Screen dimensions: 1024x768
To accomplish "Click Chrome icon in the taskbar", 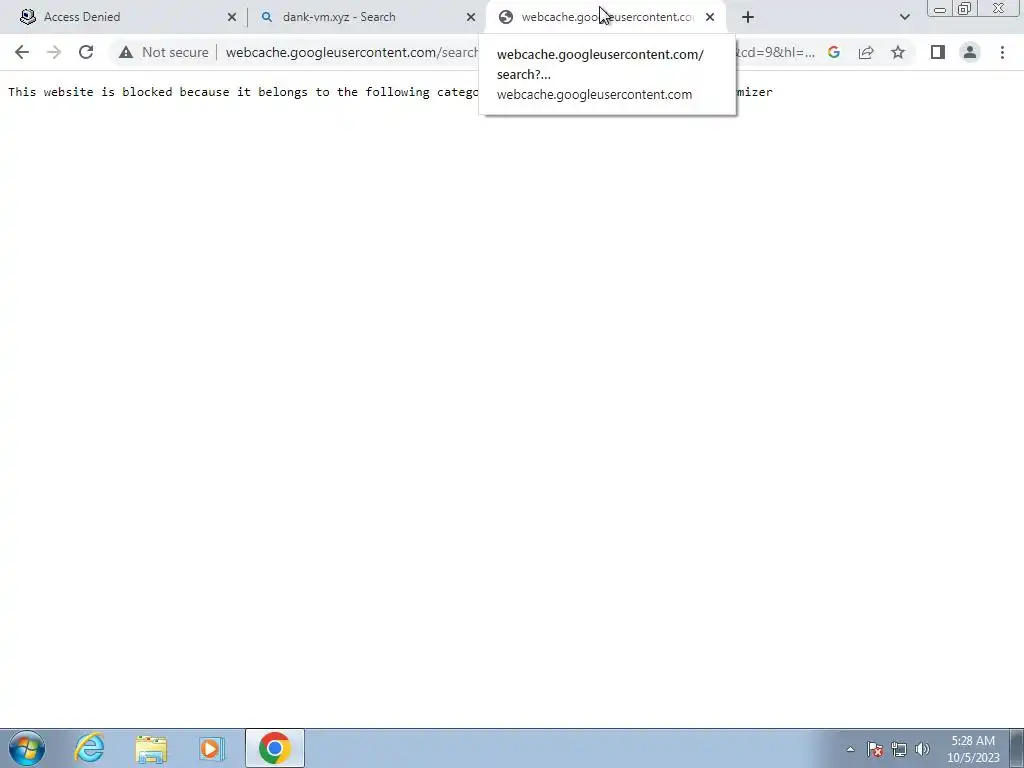I will [274, 748].
